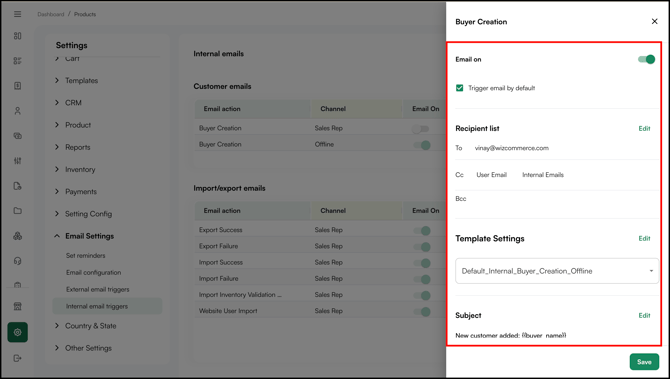Open the green settings gear icon
This screenshot has width=670, height=379.
(x=18, y=332)
